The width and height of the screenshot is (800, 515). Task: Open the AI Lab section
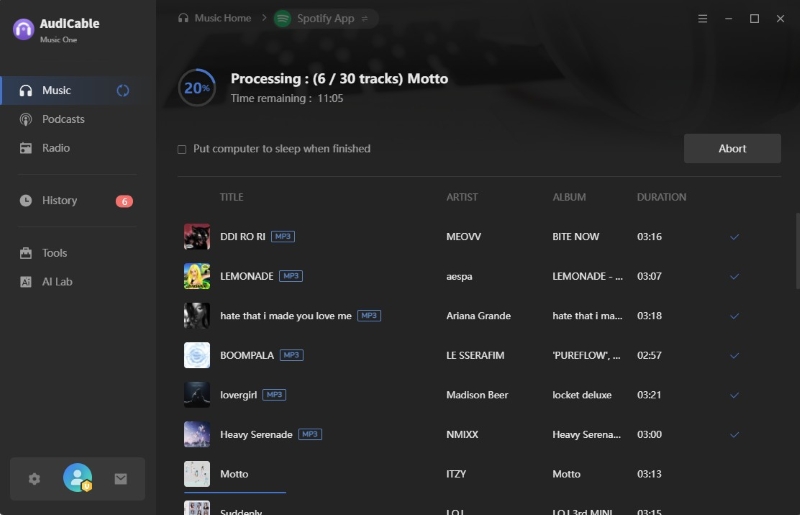click(57, 282)
